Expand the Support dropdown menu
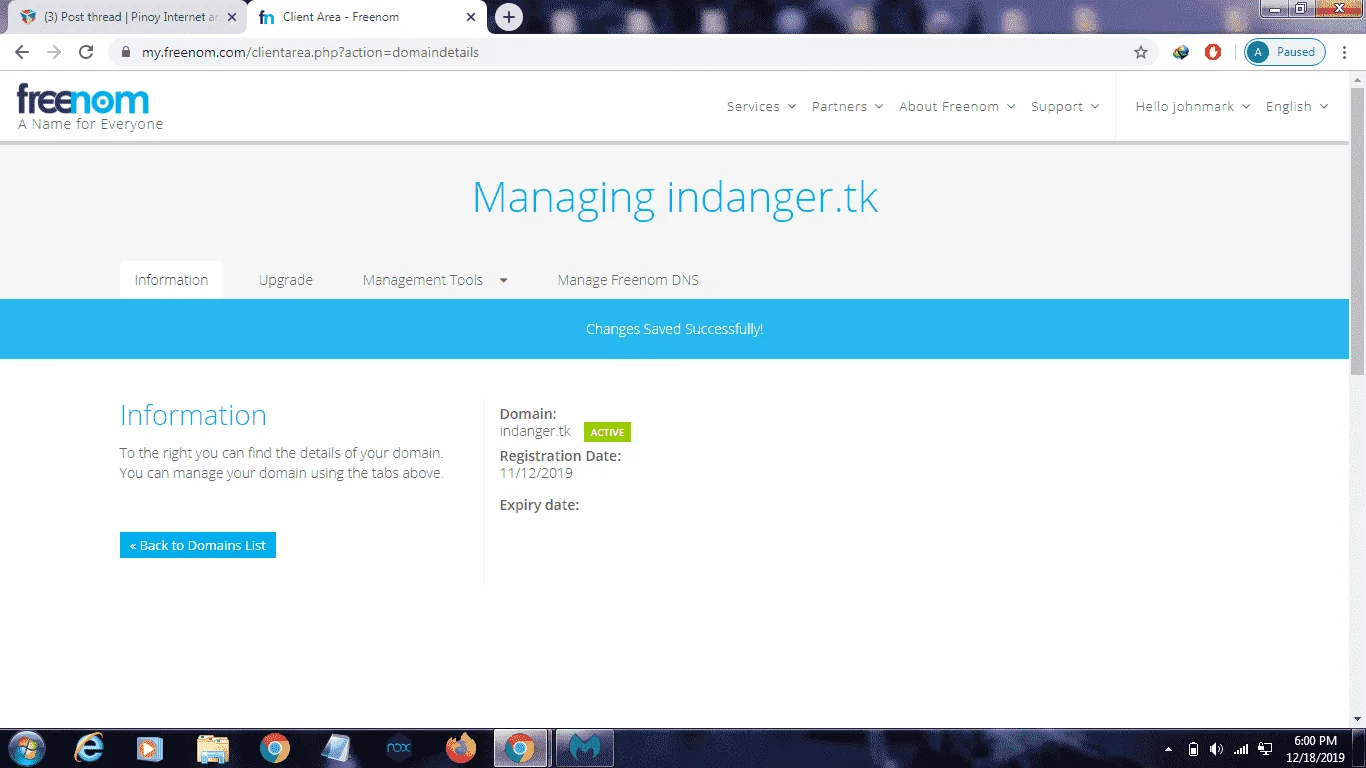This screenshot has height=768, width=1366. [1065, 107]
